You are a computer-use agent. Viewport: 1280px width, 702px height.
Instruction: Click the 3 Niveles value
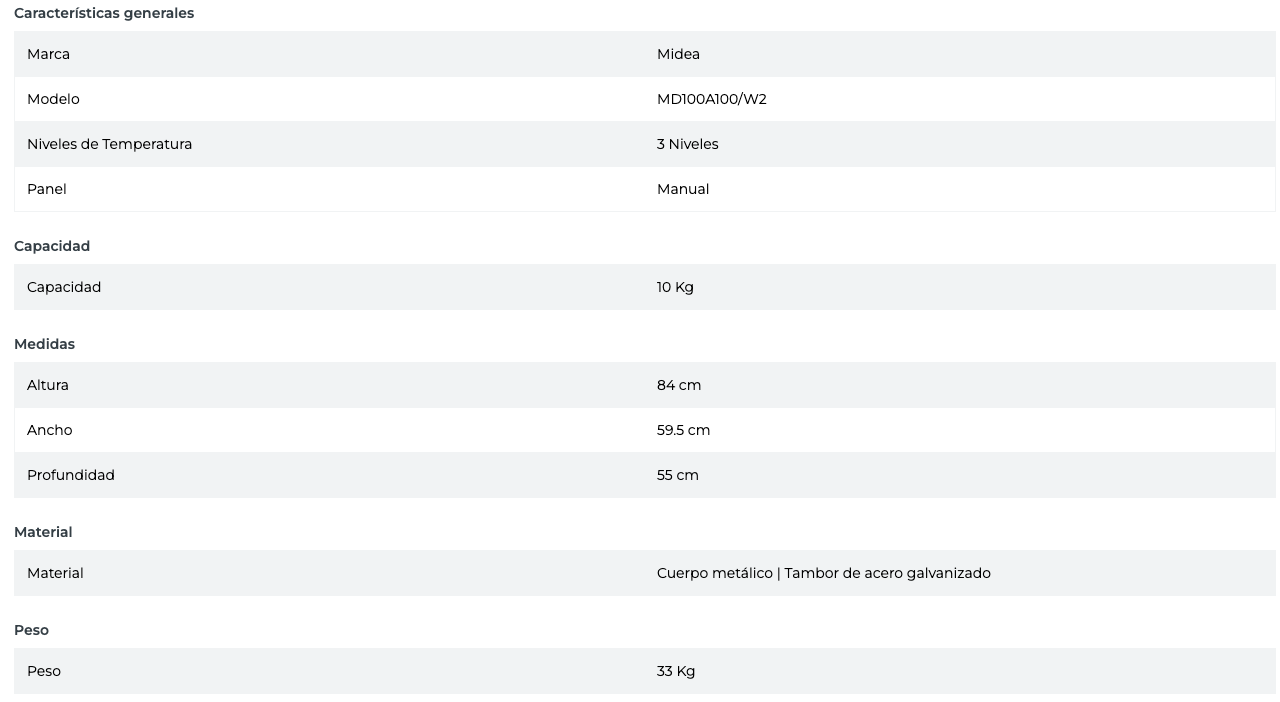(687, 144)
